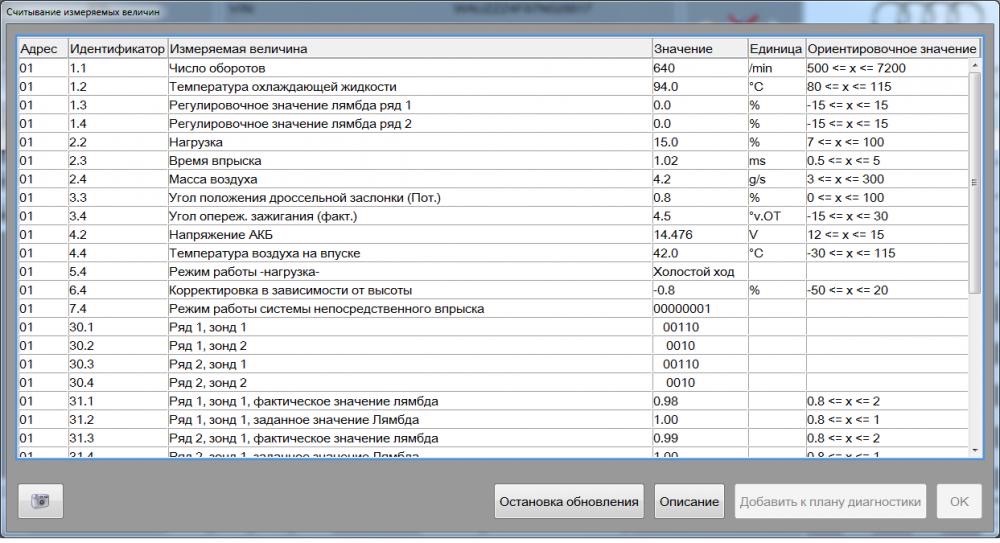Select Регулировочное значение лямбда ряд 2

(x=493, y=123)
